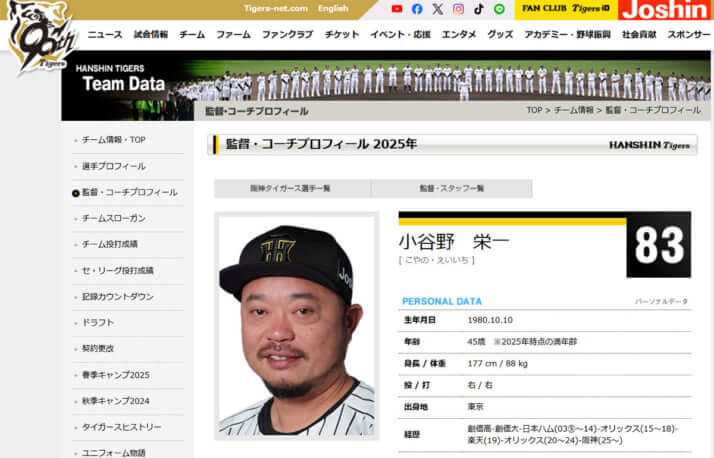714x458 pixels.
Task: Switch to the English site
Action: (333, 8)
